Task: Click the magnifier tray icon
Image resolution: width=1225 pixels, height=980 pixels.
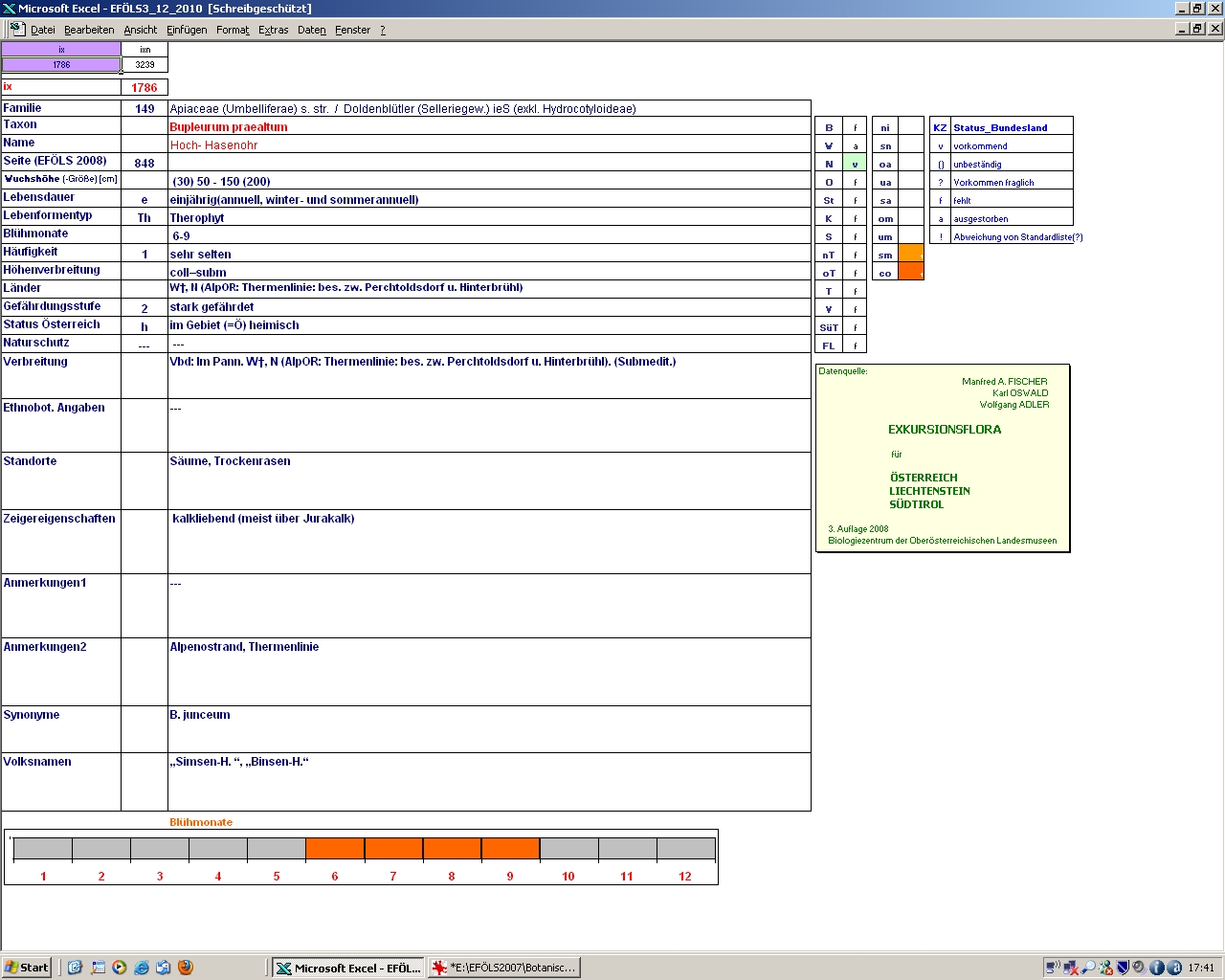Action: 1088,968
